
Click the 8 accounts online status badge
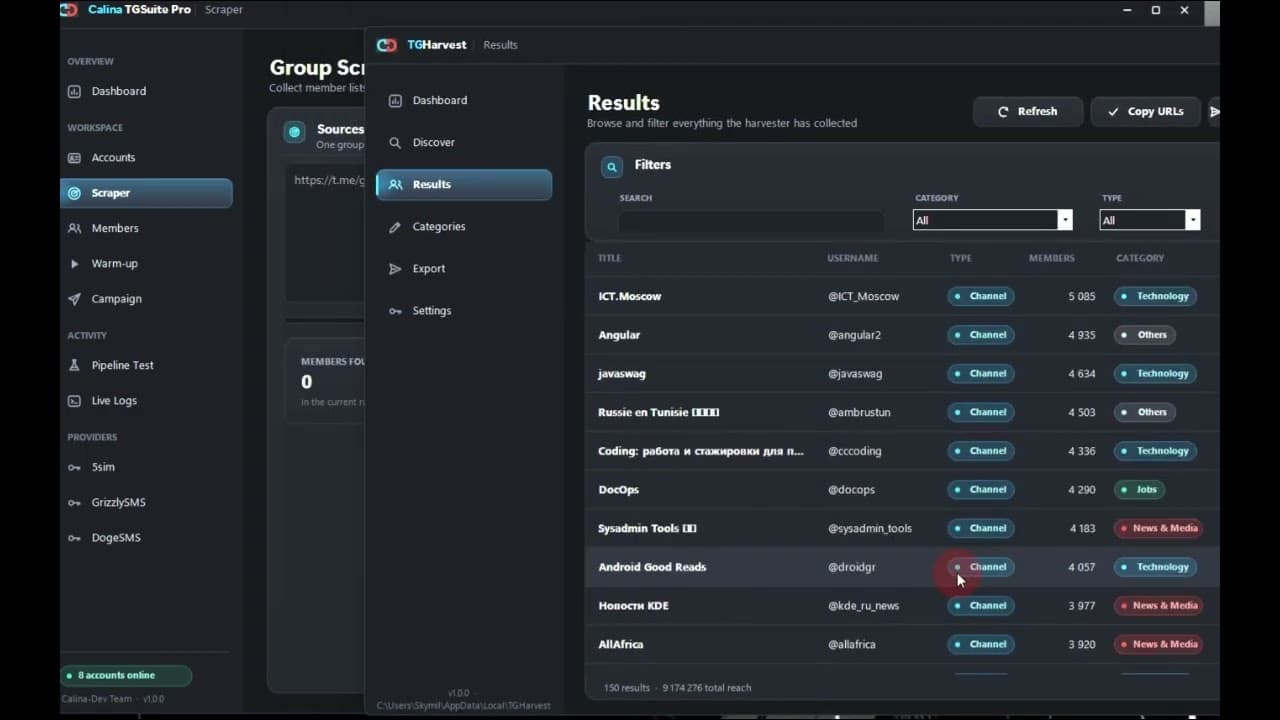tap(126, 676)
